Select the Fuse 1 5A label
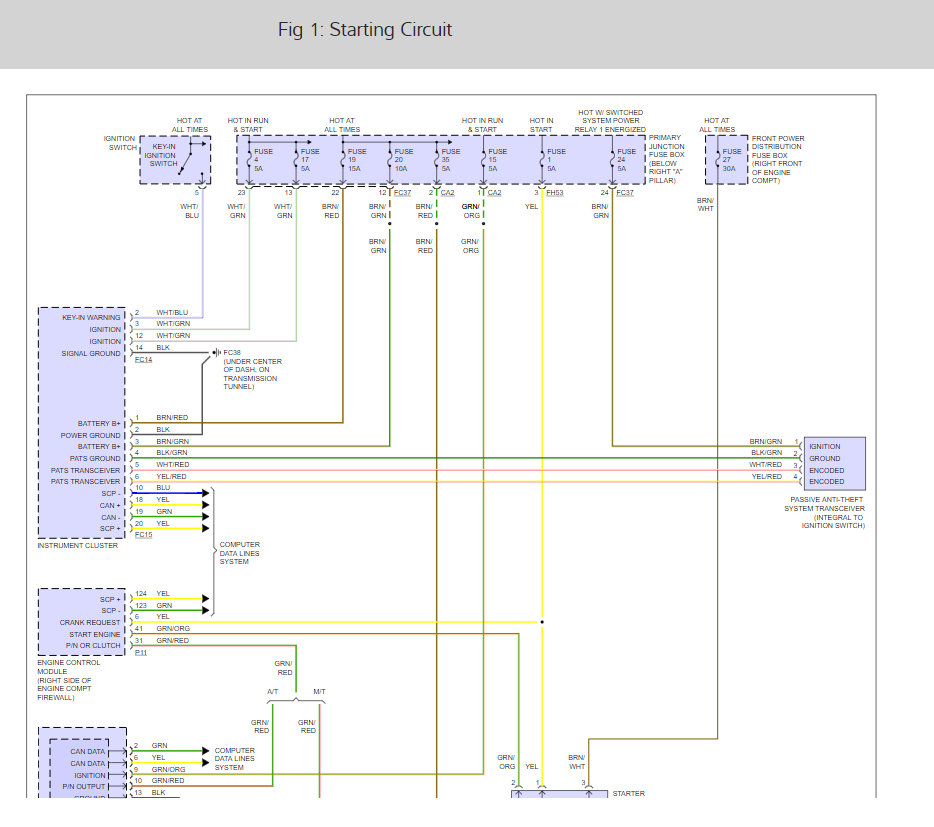This screenshot has width=934, height=827. click(x=556, y=160)
